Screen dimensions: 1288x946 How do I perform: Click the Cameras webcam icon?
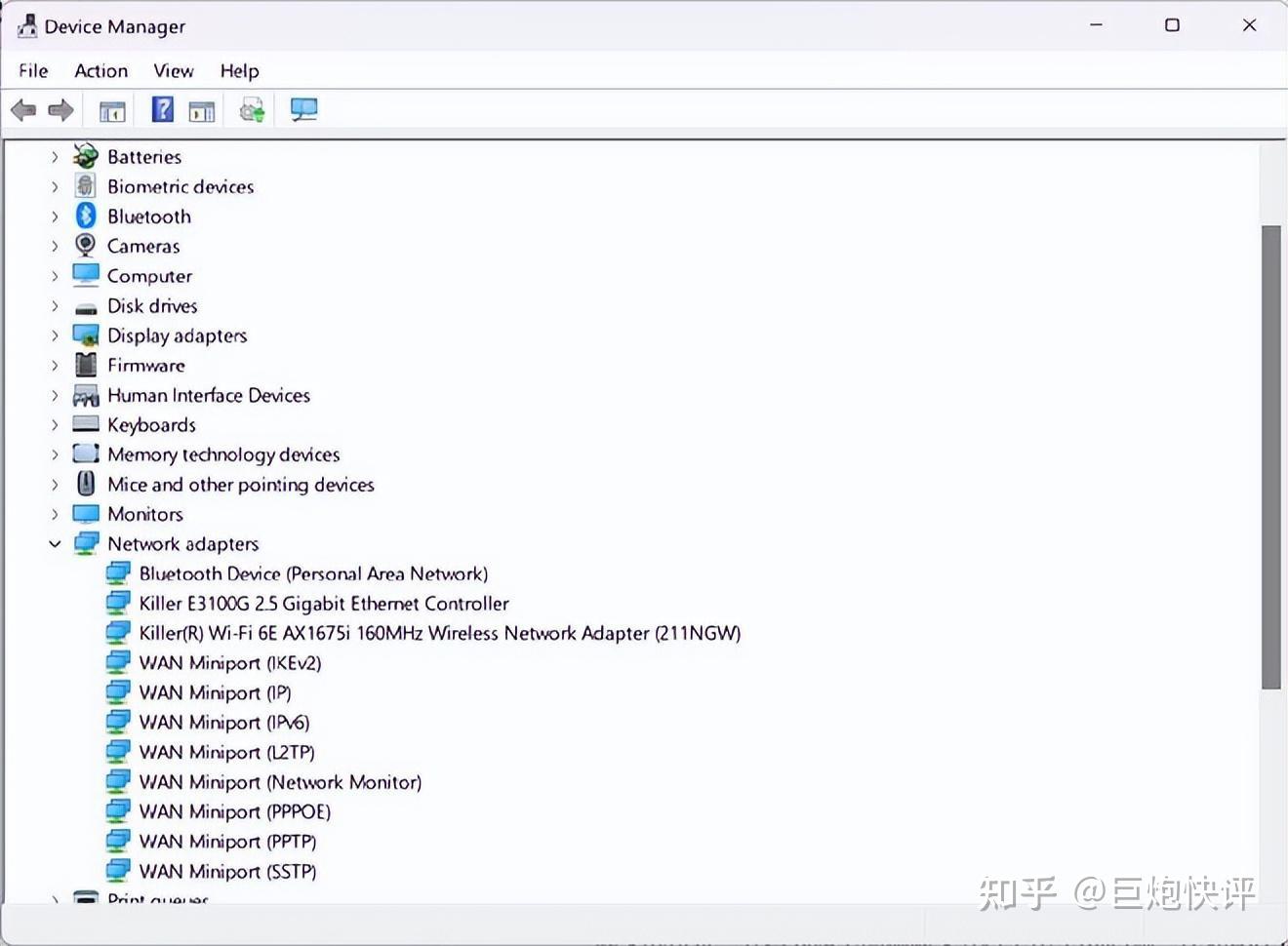[x=86, y=245]
